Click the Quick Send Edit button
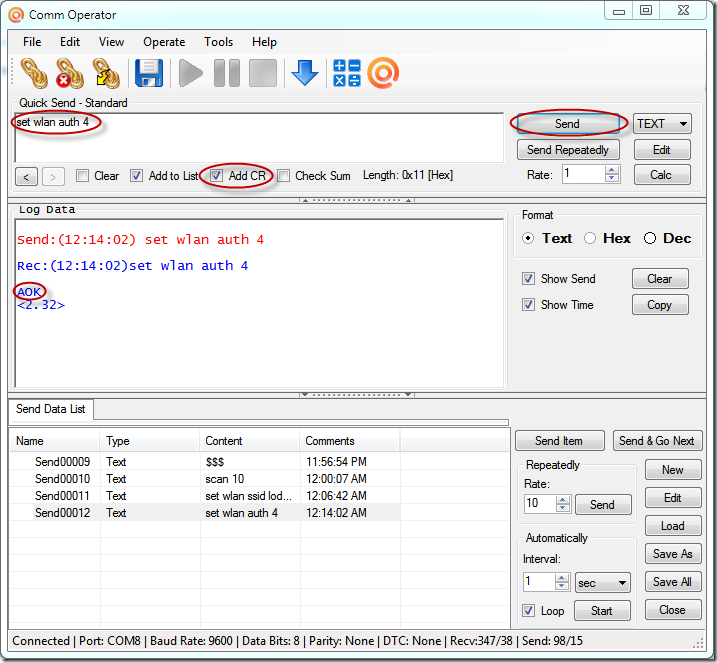 662,150
